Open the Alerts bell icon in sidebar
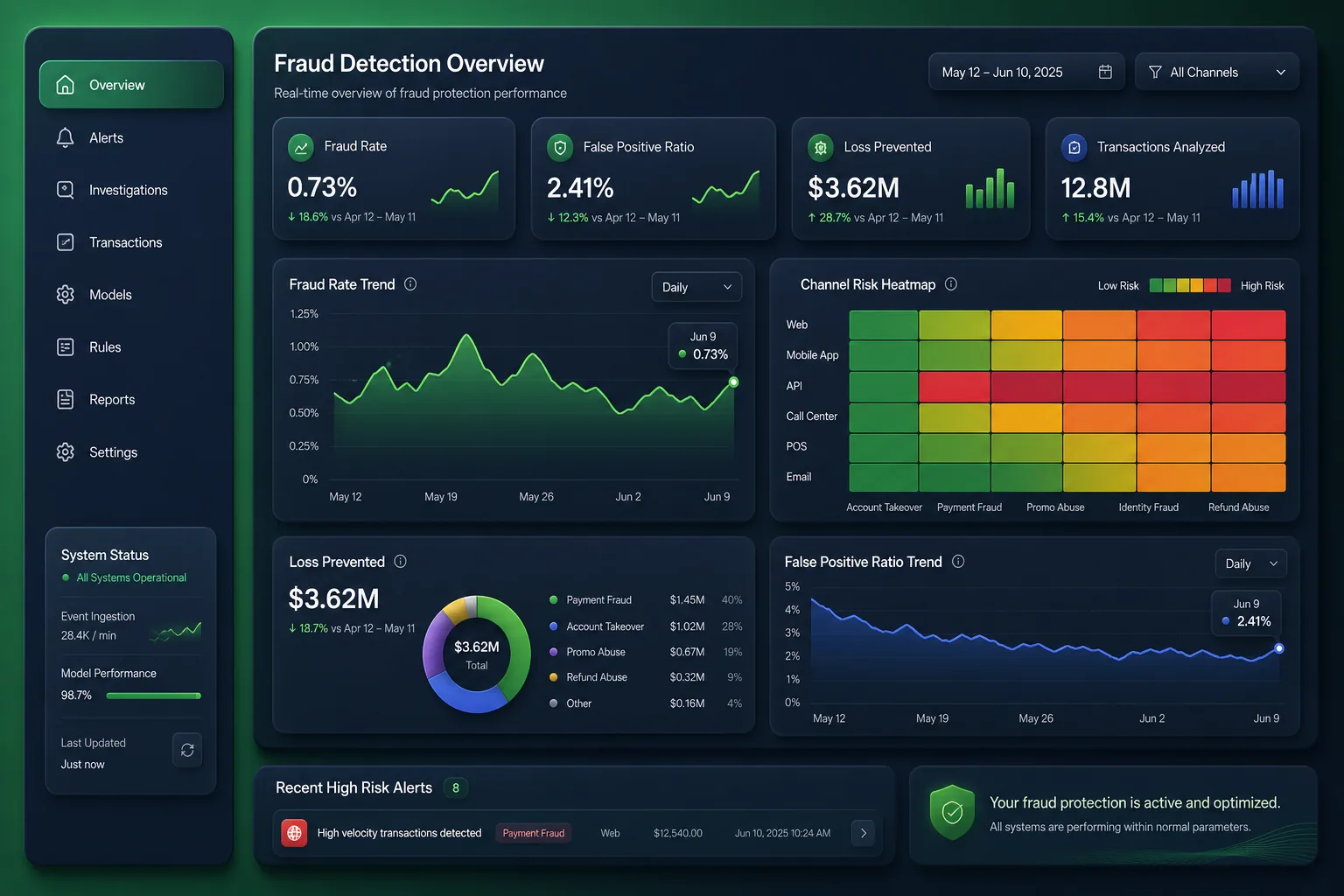The image size is (1344, 896). [x=65, y=137]
